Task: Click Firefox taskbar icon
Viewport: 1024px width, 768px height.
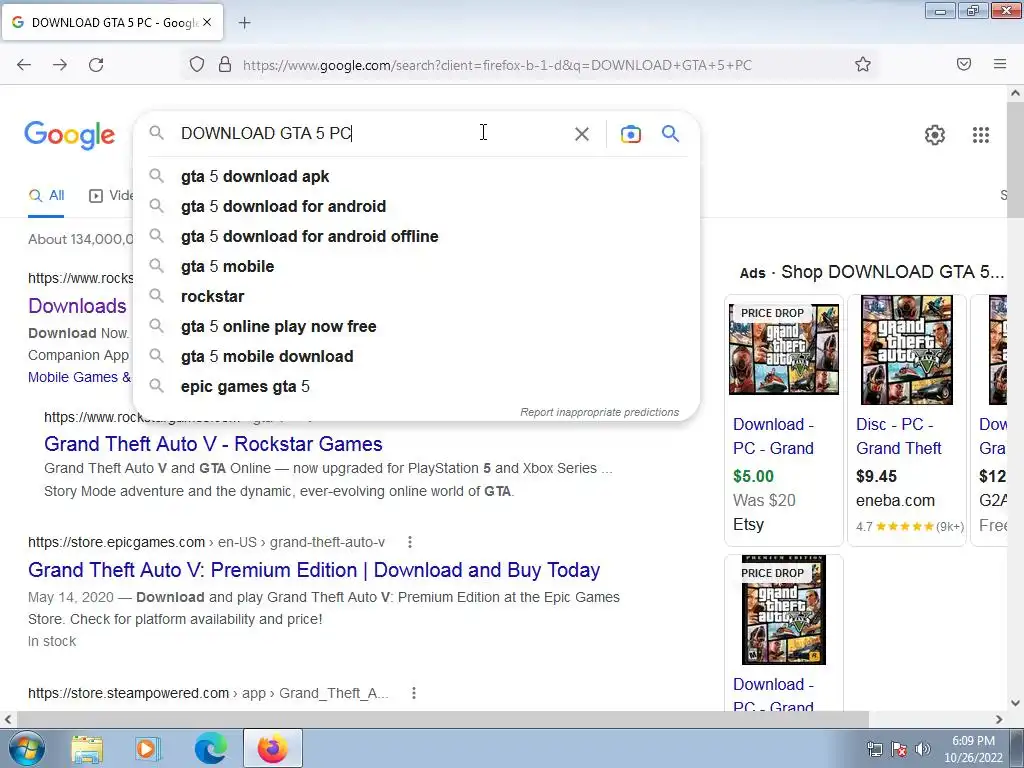Action: (x=272, y=748)
